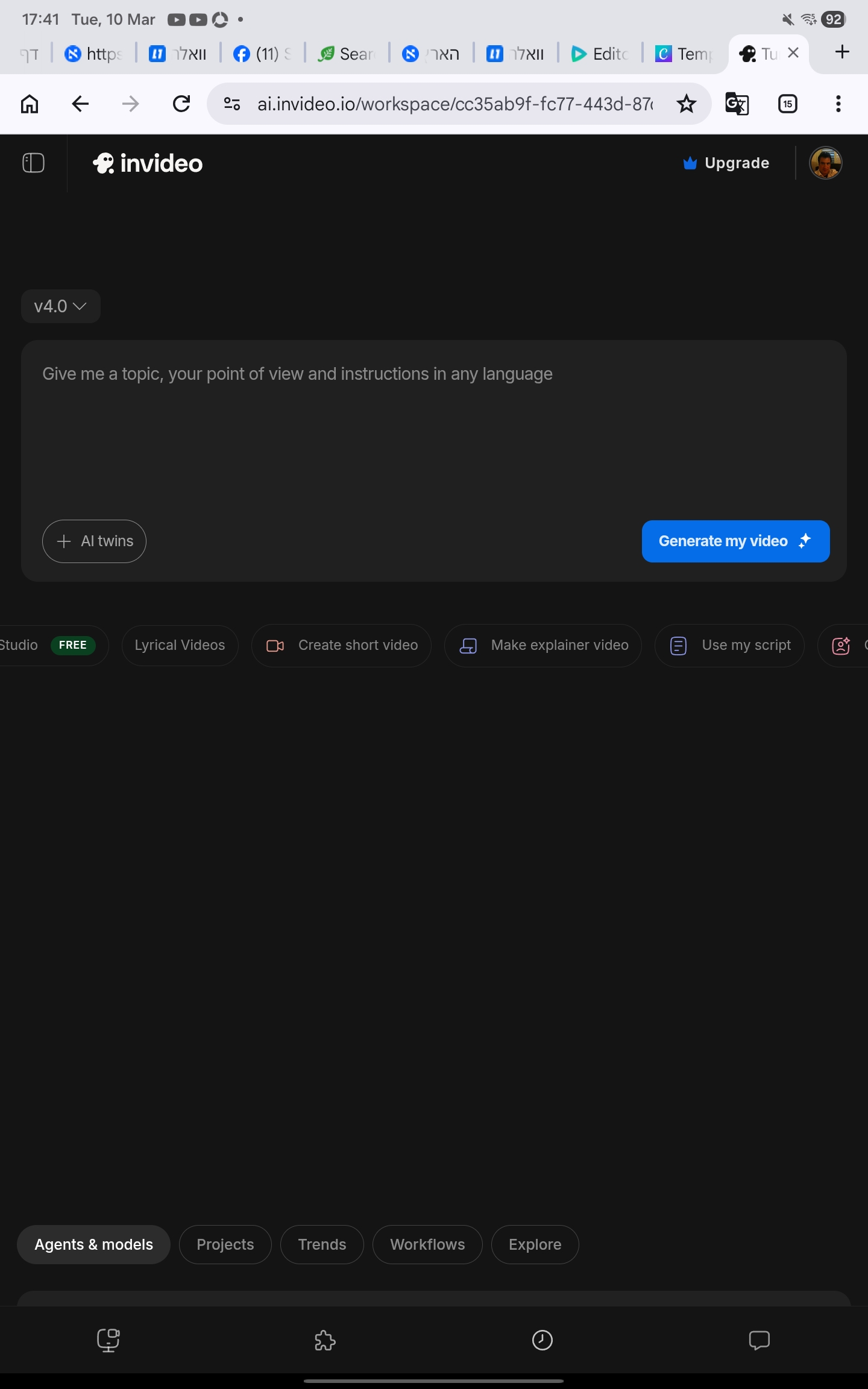The height and width of the screenshot is (1389, 868).
Task: Expand the v4.0 version dropdown
Action: [x=60, y=306]
